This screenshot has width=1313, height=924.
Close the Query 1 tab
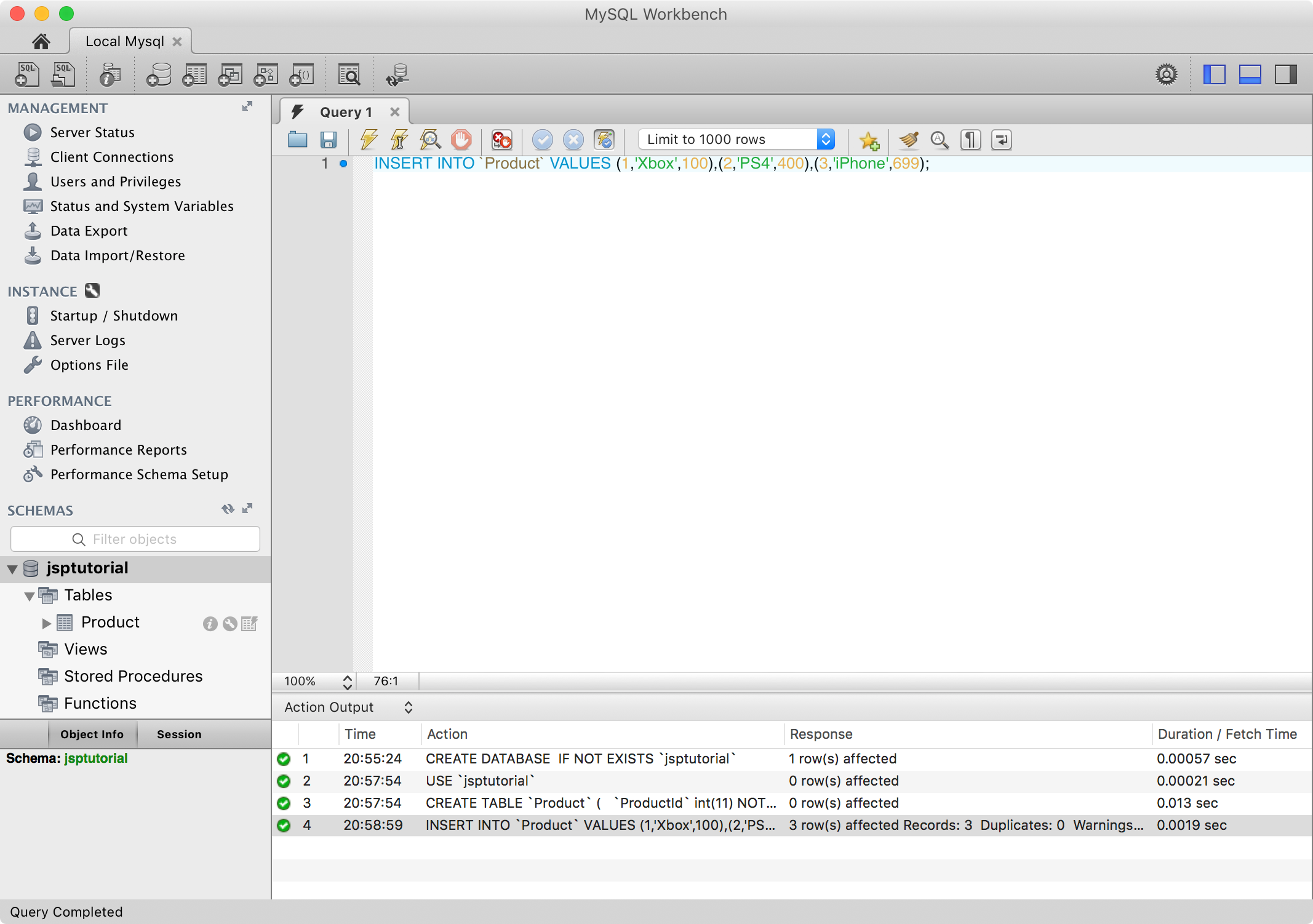[395, 112]
